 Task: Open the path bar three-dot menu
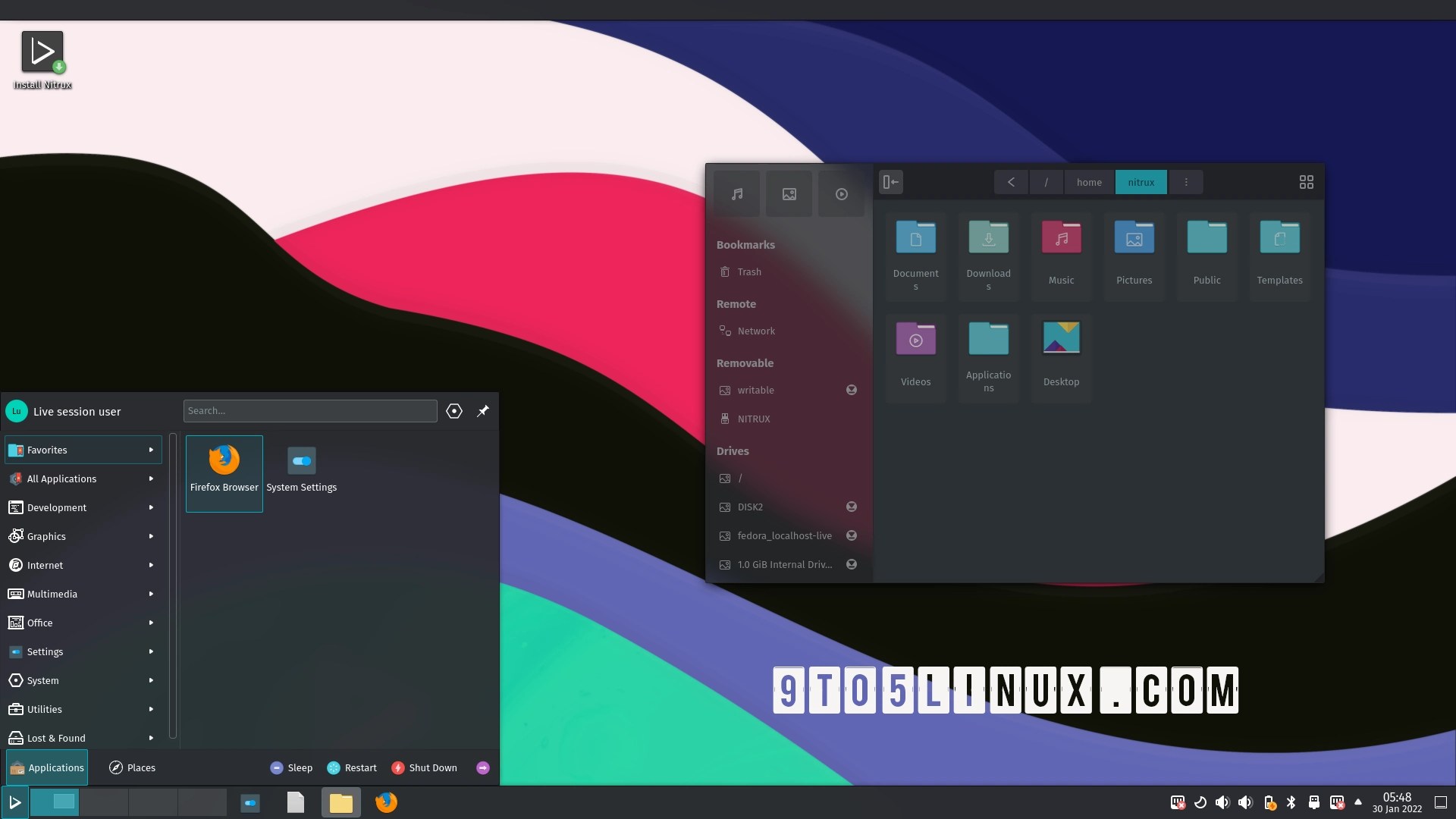click(x=1186, y=182)
